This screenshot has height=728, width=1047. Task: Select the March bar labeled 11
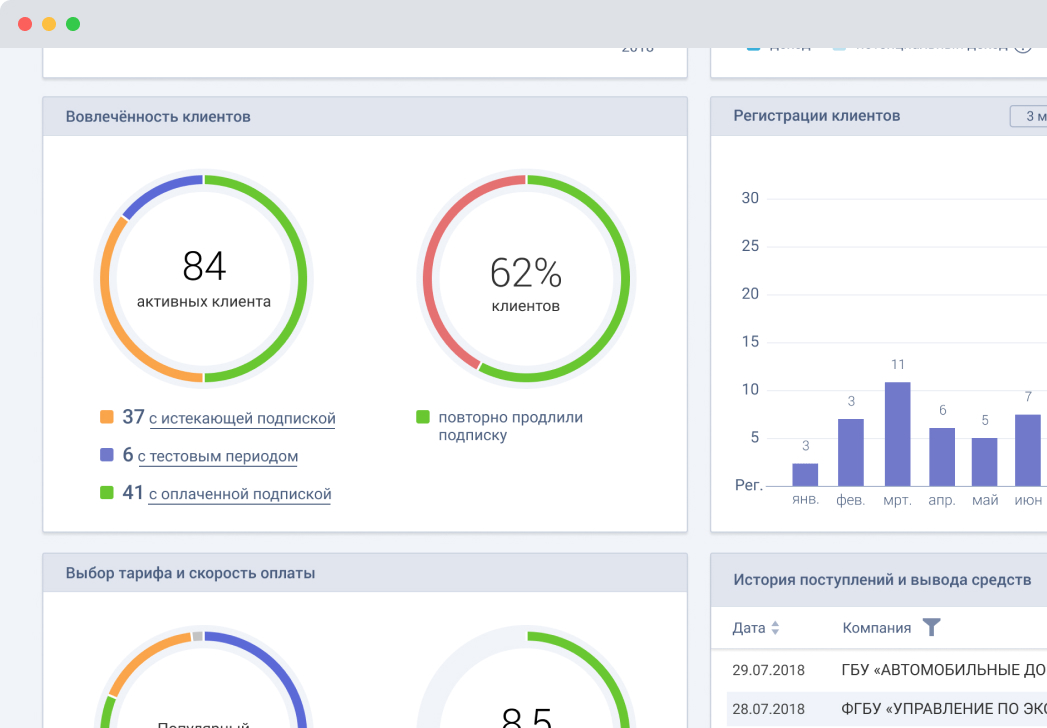point(897,434)
